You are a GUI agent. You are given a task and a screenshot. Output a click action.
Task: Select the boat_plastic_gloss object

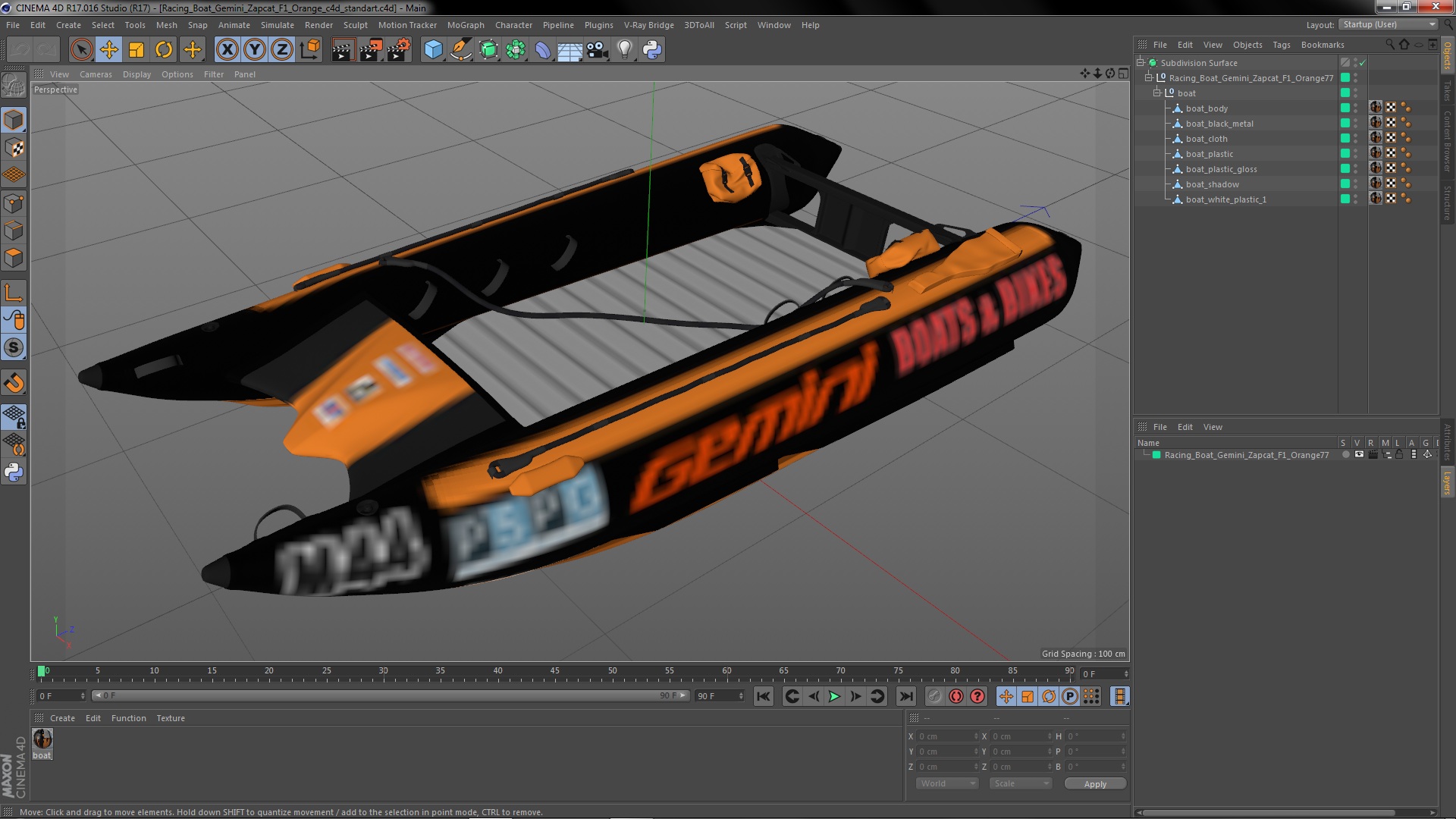[x=1221, y=169]
